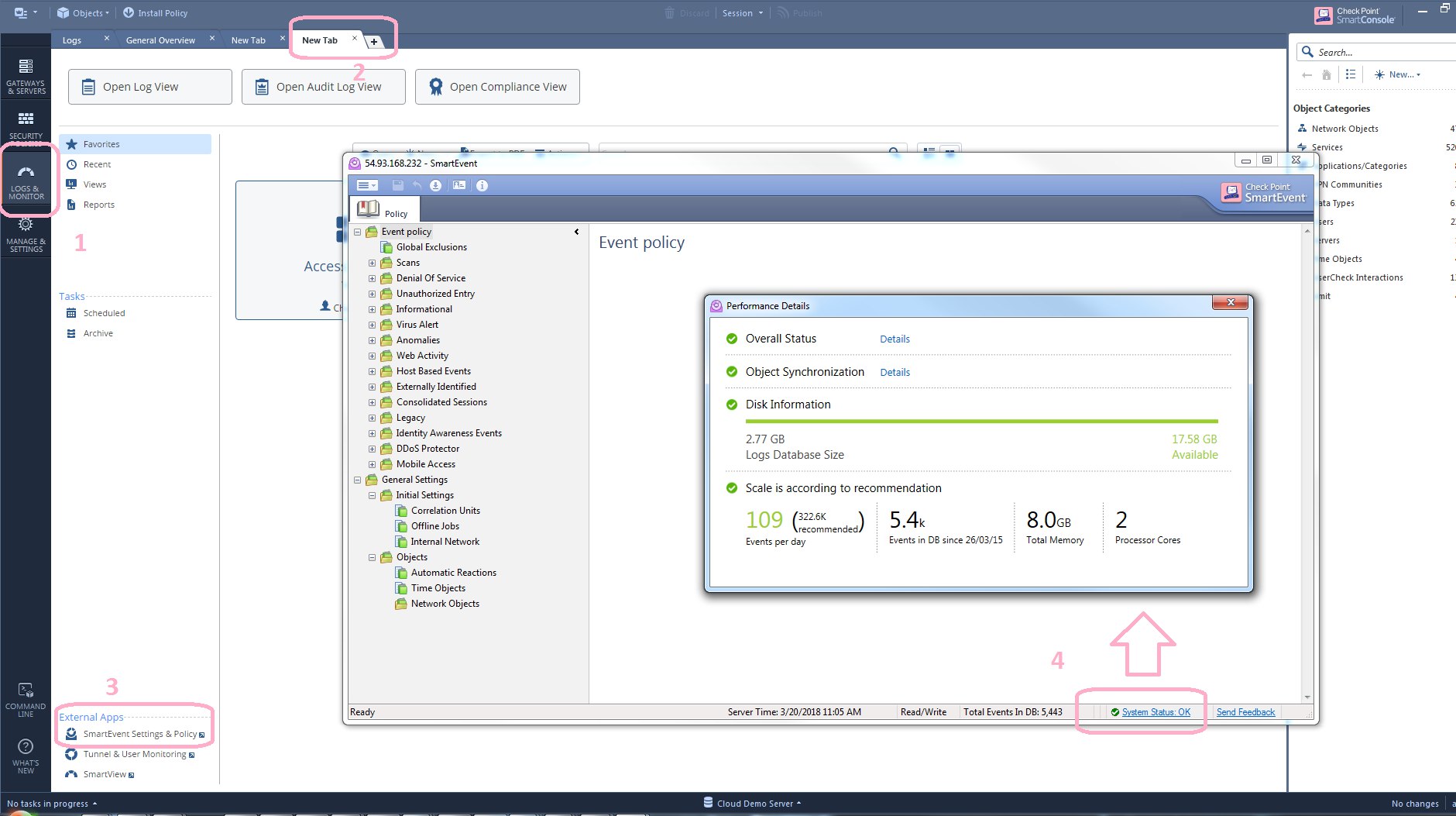This screenshot has width=1456, height=816.
Task: Open the New object dropdown
Action: click(1397, 74)
